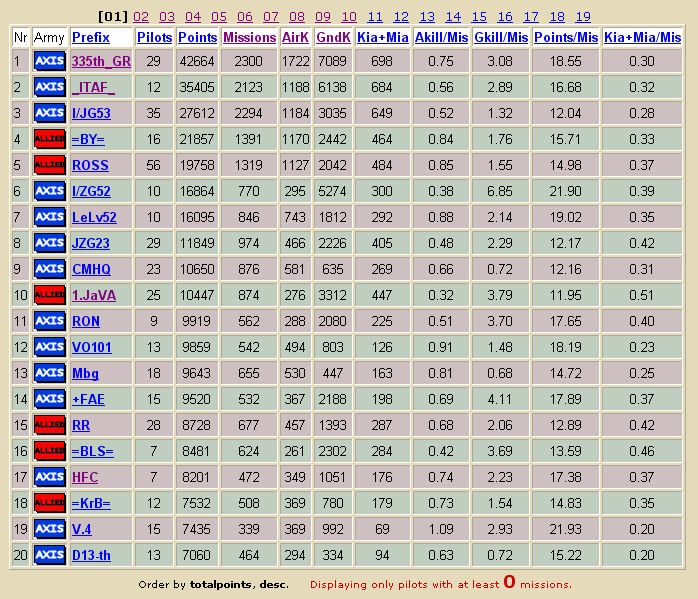Jump to page 19 of the list

(x=583, y=17)
